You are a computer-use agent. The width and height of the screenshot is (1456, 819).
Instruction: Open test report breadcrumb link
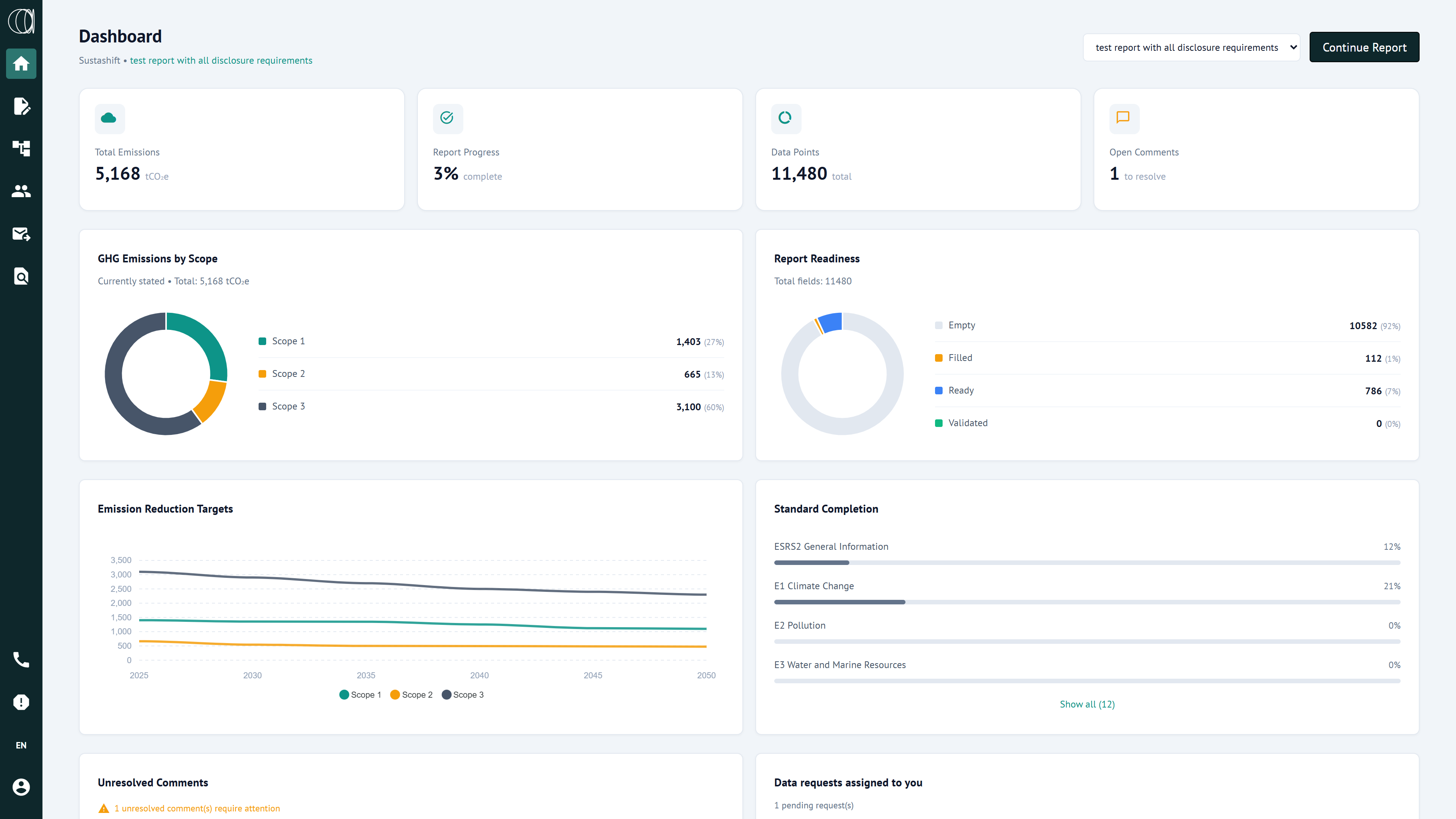pos(221,61)
